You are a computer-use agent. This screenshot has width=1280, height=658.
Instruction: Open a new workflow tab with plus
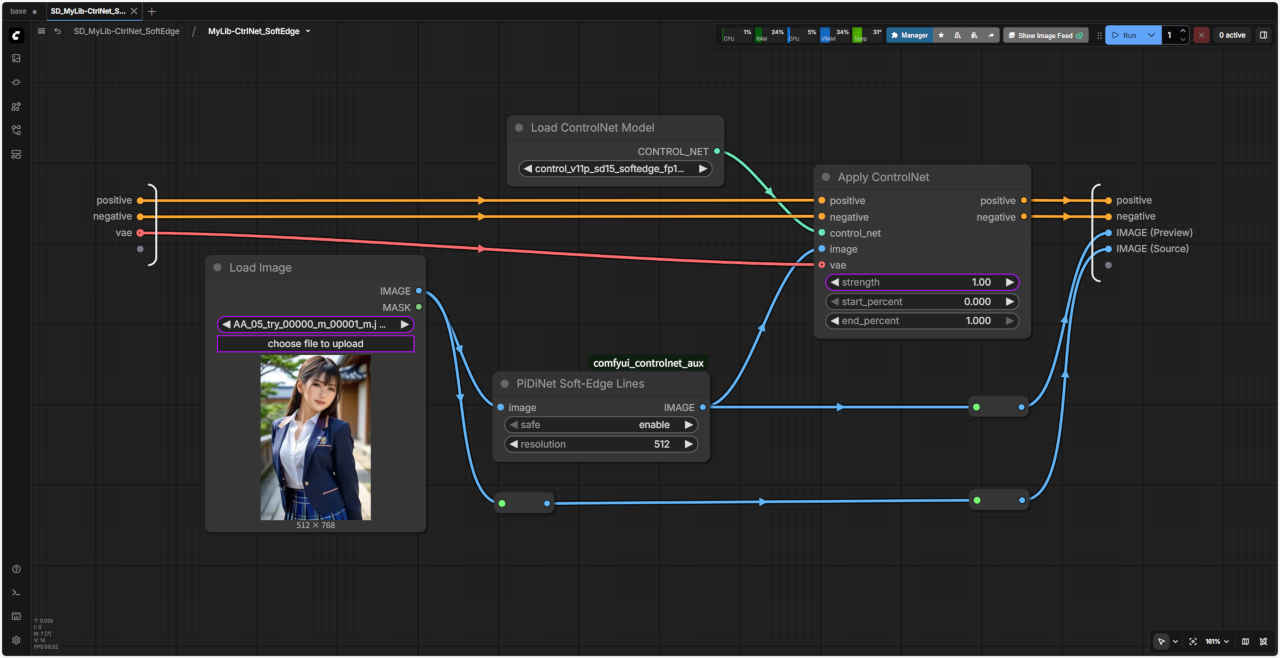[152, 11]
